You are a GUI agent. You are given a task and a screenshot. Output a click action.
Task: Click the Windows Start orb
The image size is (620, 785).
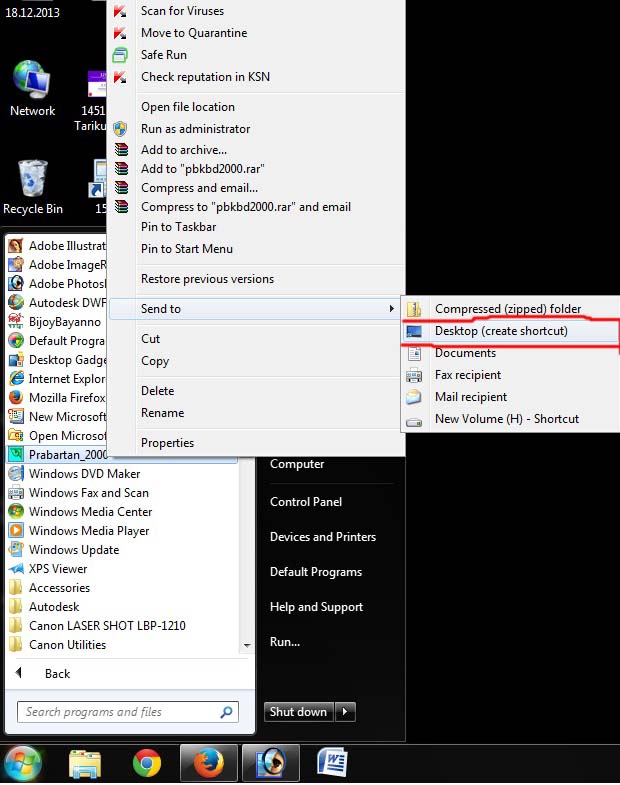pyautogui.click(x=22, y=763)
